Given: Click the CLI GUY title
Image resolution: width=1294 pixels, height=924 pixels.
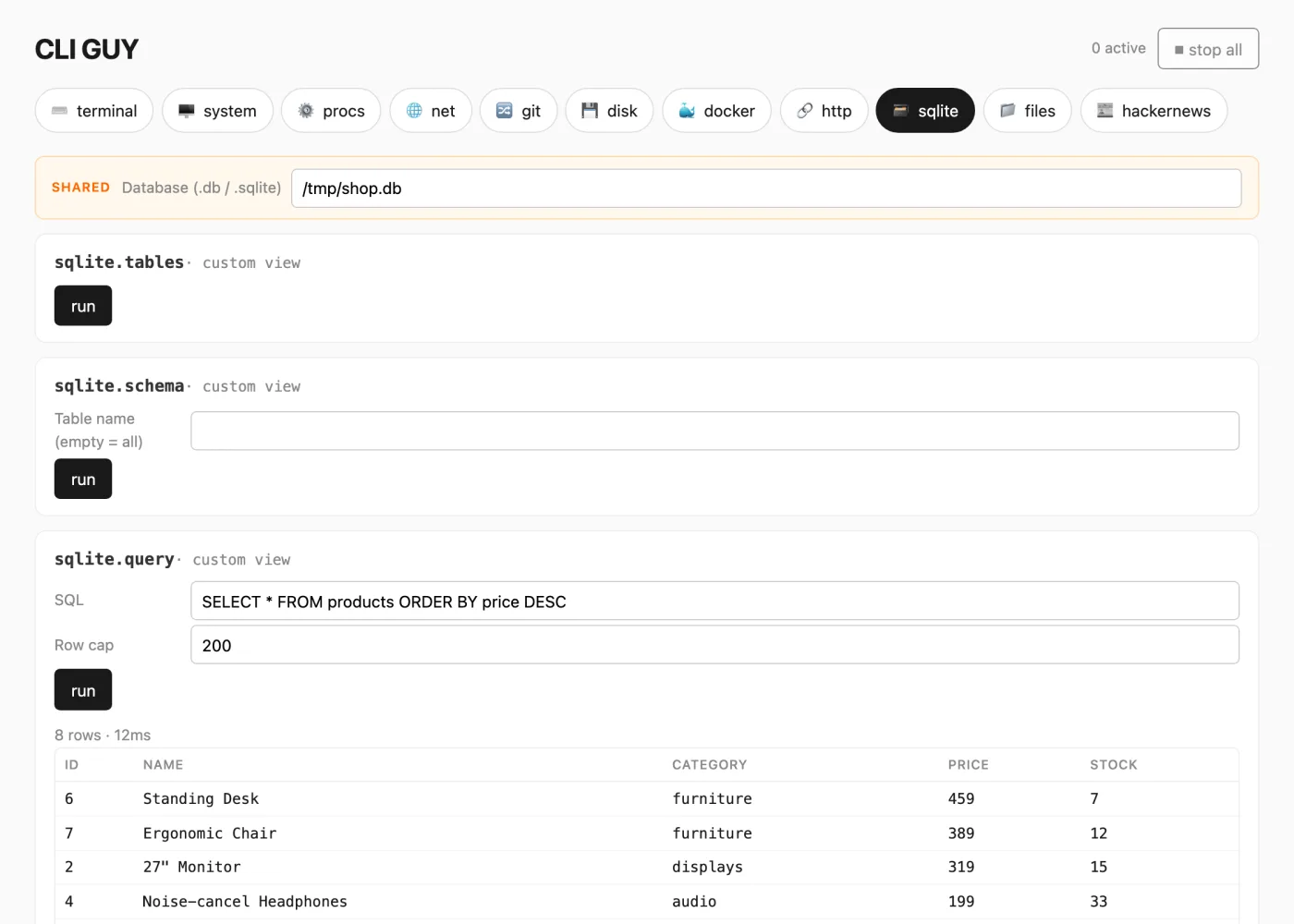Looking at the screenshot, I should click(87, 49).
